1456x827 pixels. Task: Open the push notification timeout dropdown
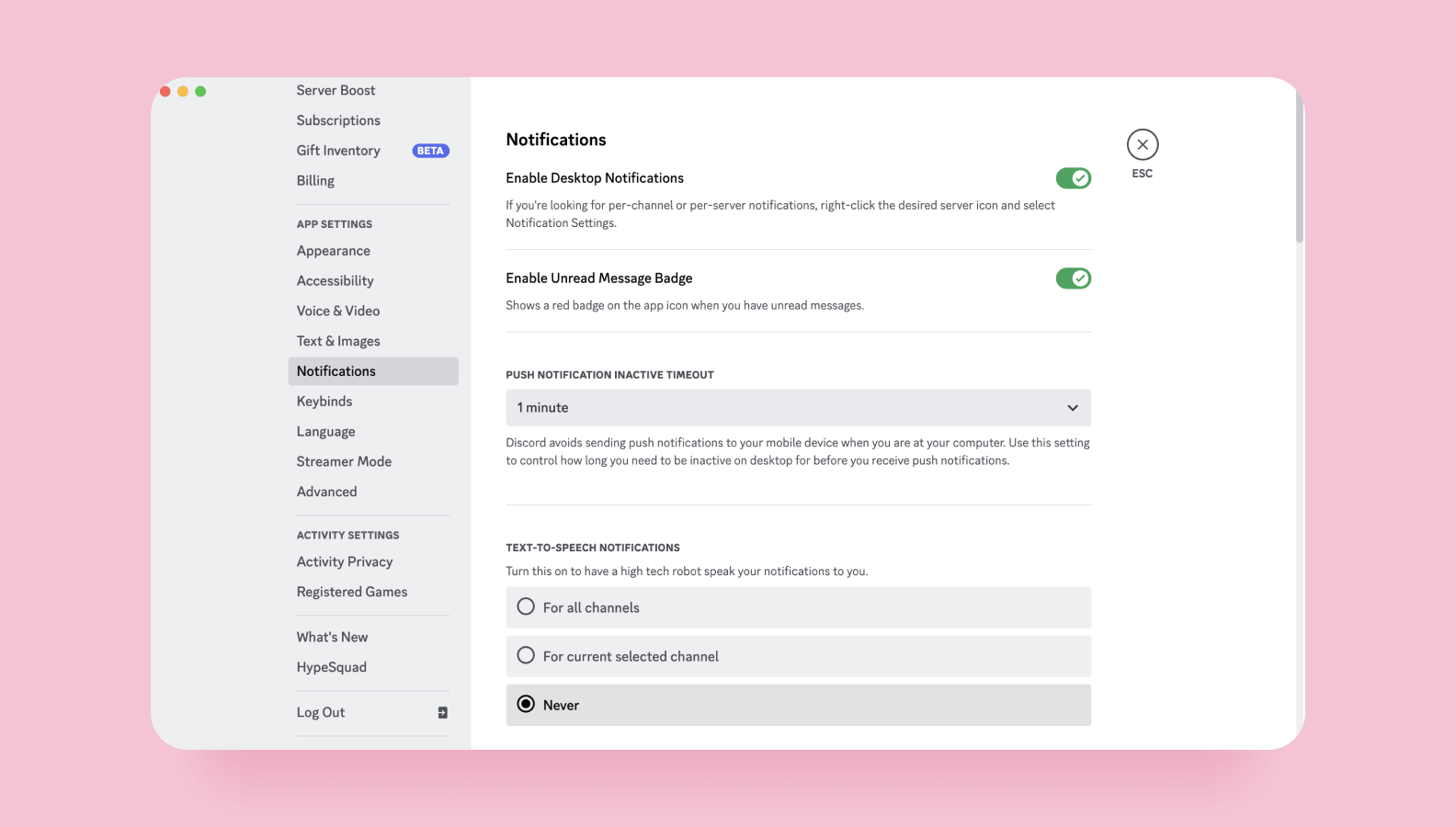pos(798,408)
